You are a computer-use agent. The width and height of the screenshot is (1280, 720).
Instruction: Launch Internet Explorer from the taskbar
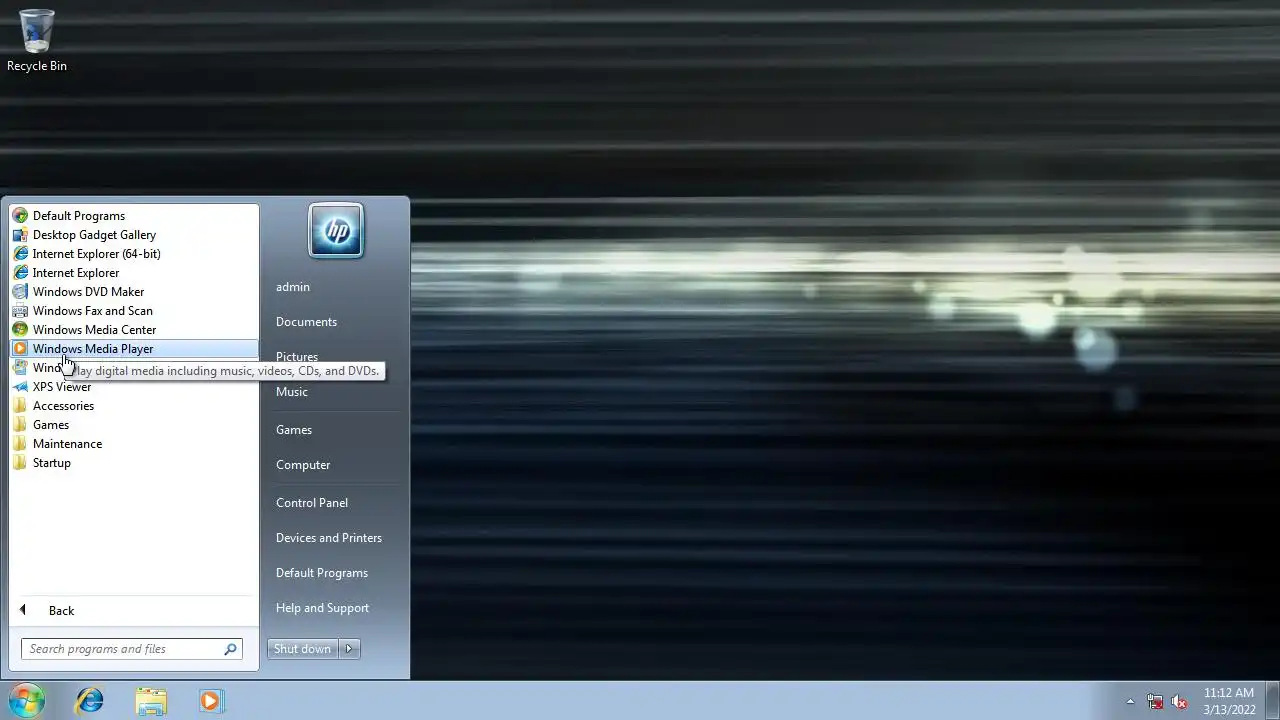click(x=90, y=701)
